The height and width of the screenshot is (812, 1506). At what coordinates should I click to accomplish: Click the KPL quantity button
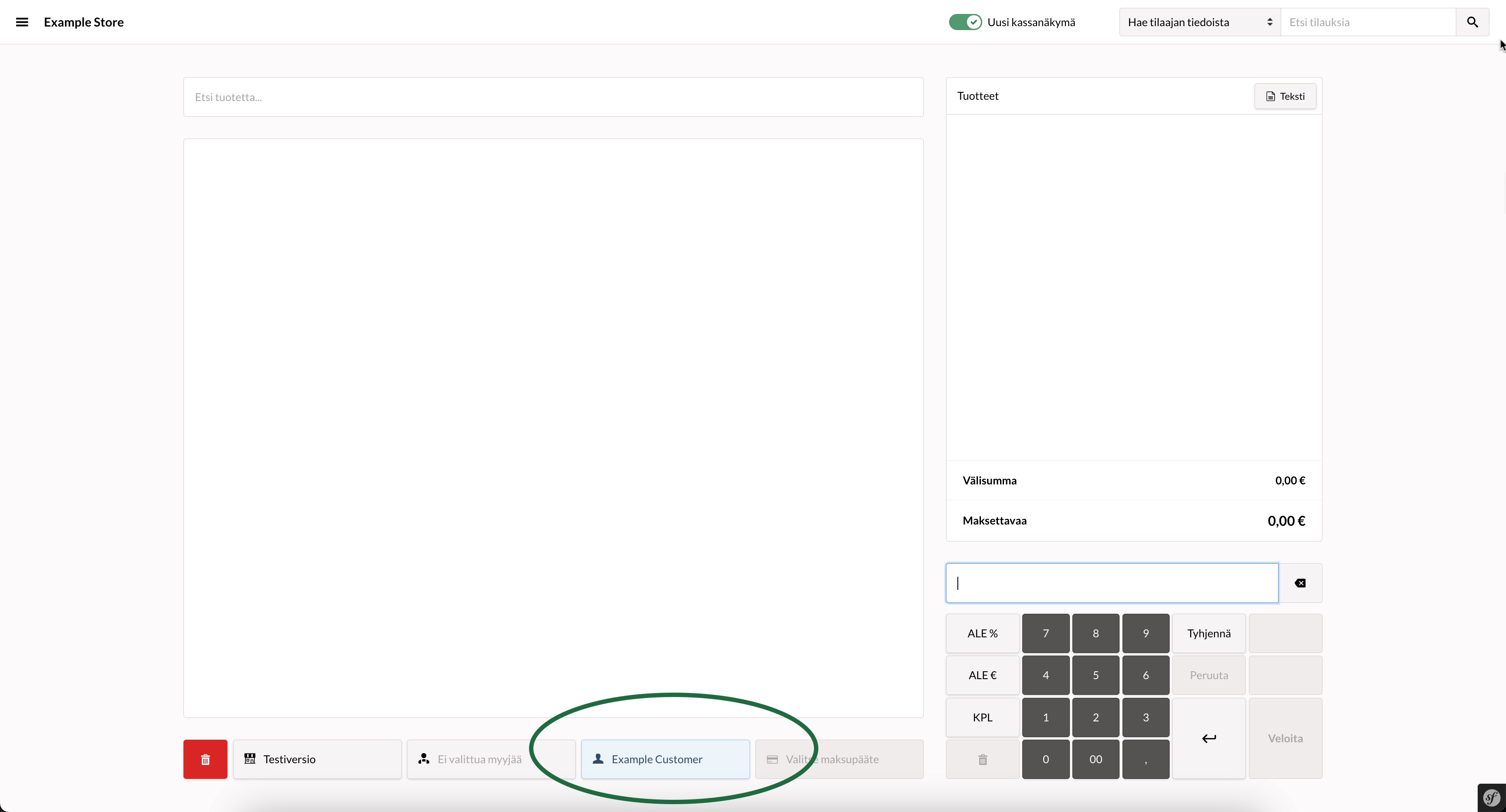(x=982, y=717)
